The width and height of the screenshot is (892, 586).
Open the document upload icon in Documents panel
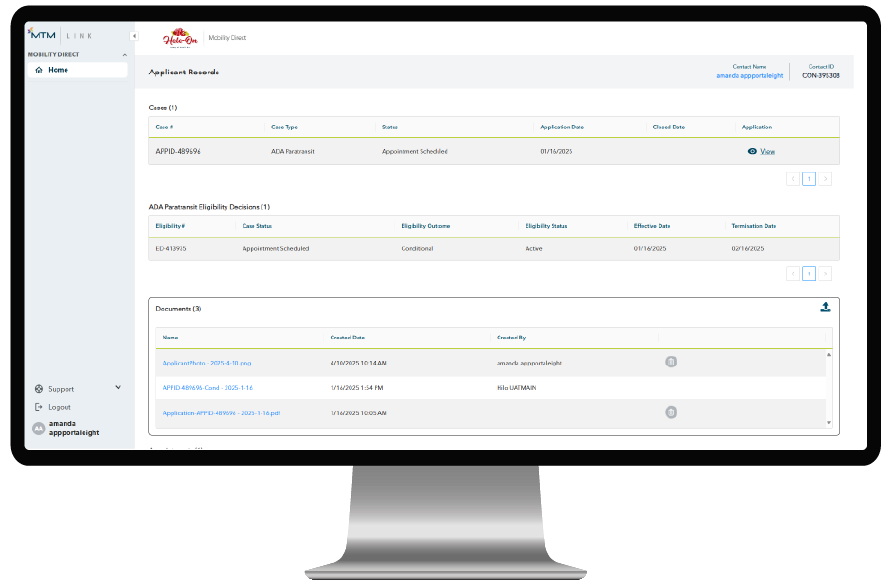point(825,307)
